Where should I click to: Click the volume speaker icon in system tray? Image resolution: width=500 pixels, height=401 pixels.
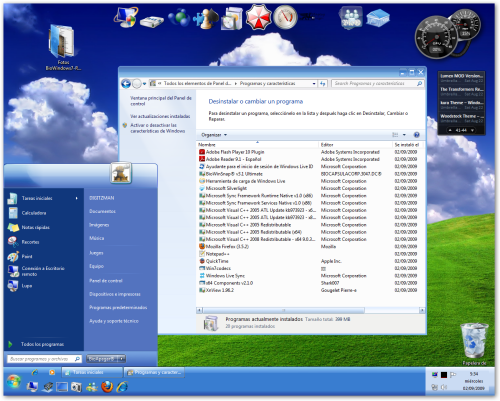444,387
